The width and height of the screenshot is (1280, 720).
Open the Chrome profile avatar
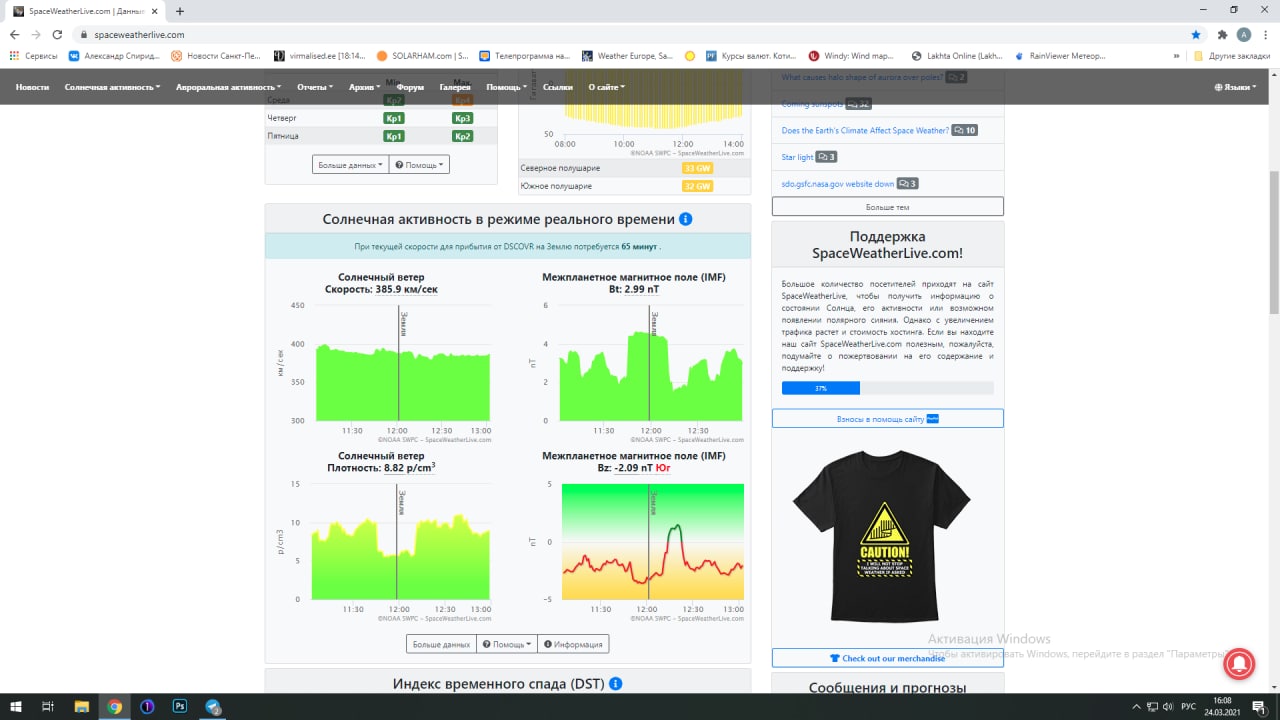1243,34
